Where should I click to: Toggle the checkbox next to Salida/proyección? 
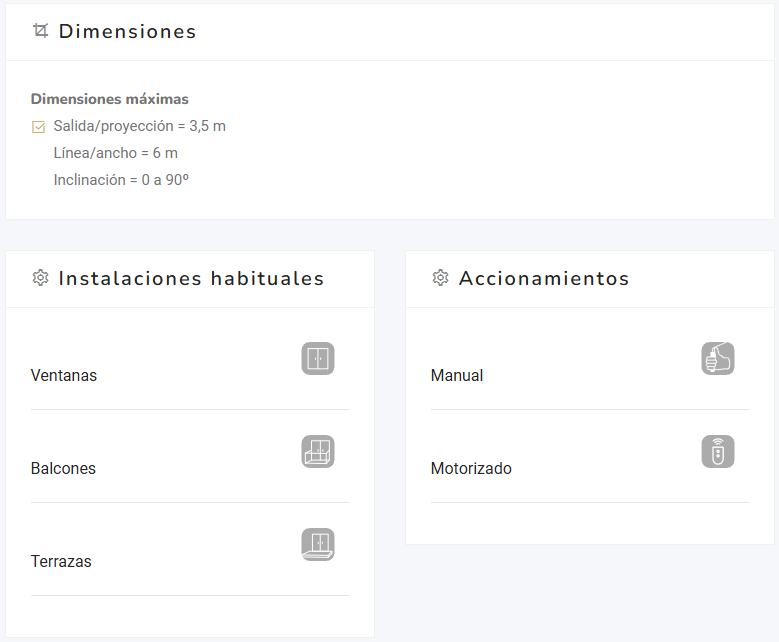tap(39, 127)
